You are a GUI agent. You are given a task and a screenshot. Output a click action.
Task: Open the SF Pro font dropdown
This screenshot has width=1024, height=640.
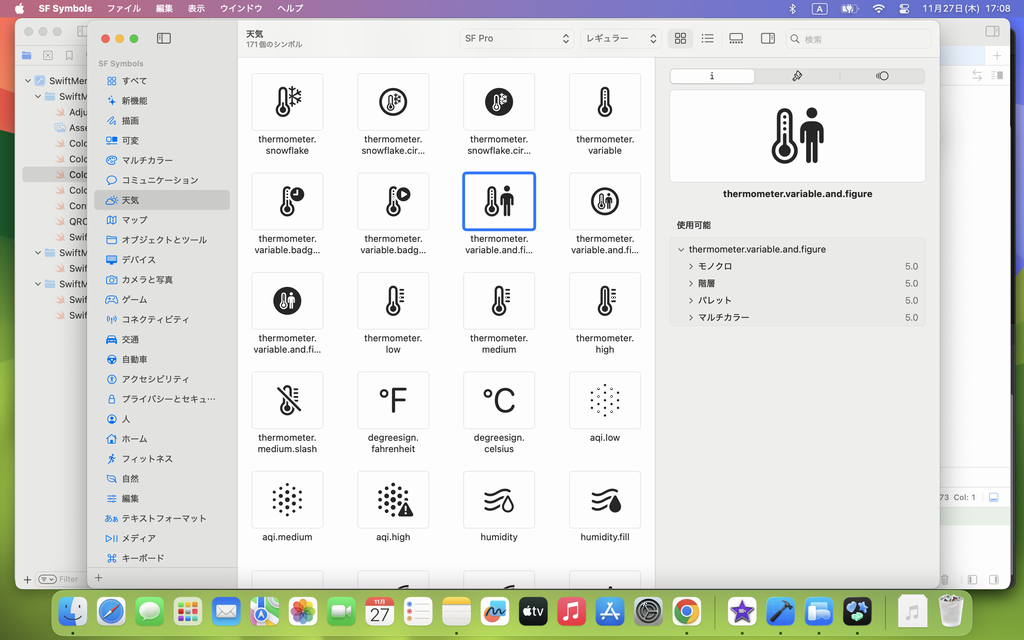516,39
